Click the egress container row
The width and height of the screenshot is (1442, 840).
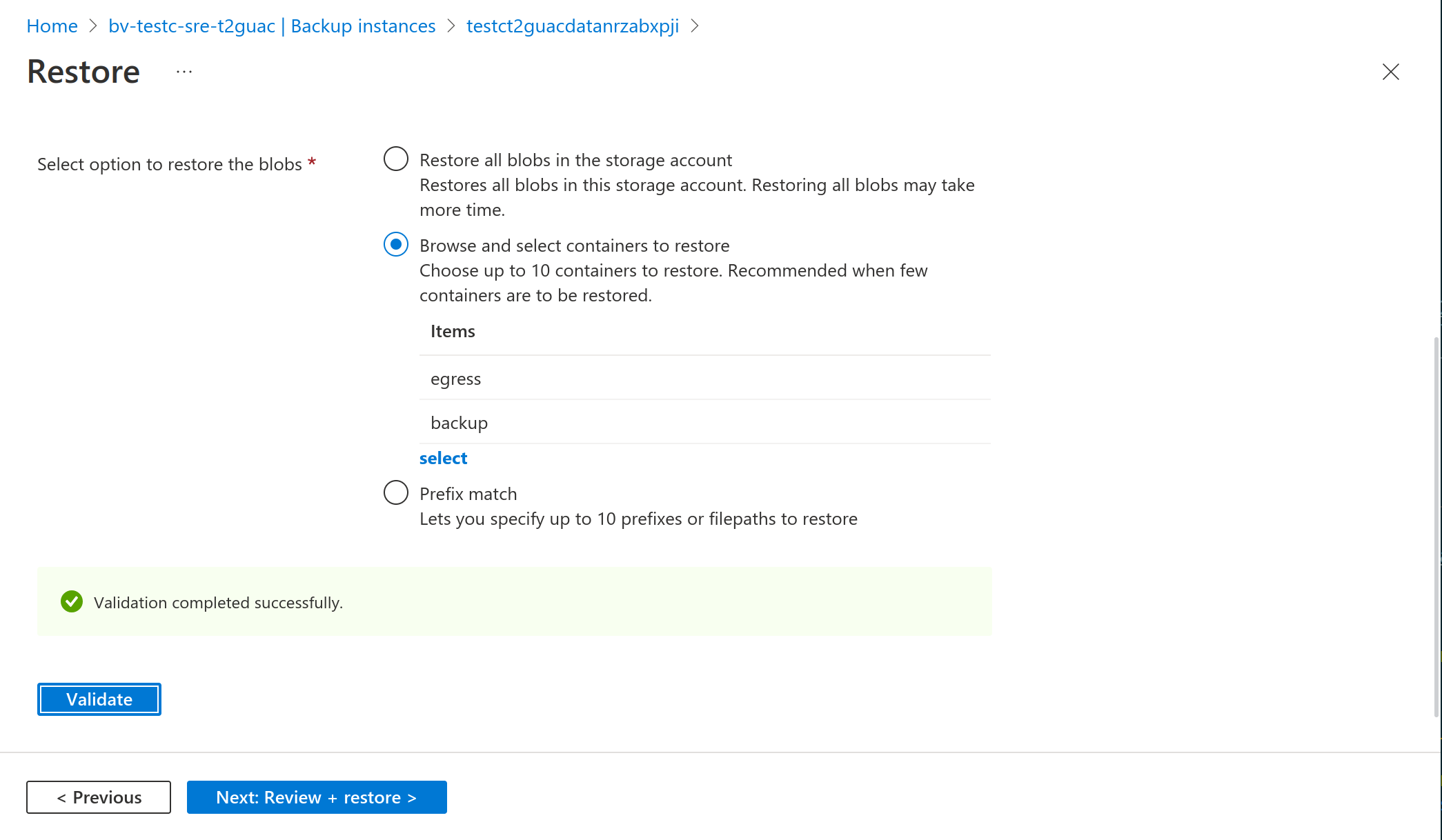(x=705, y=378)
